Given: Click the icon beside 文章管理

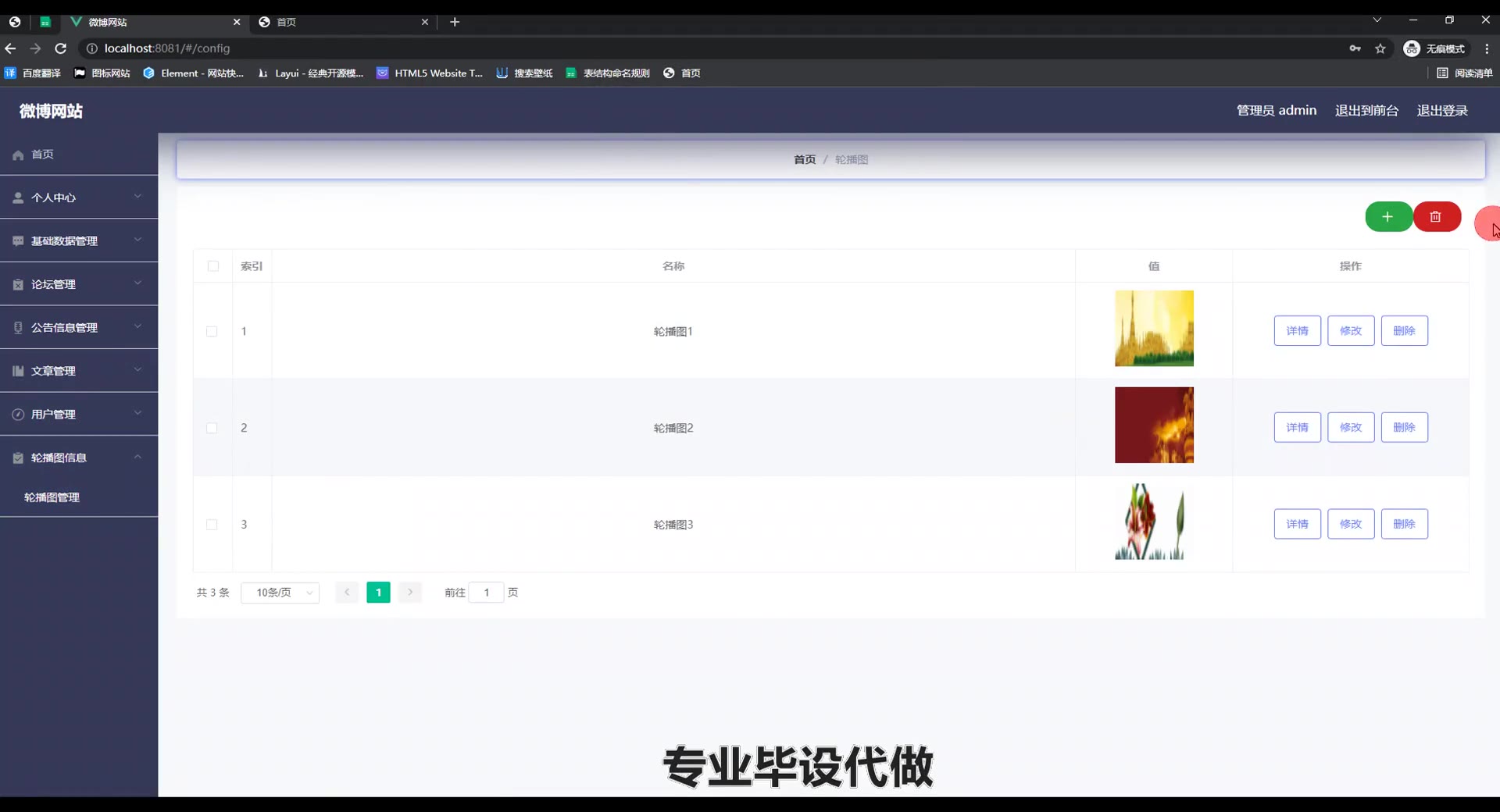Looking at the screenshot, I should point(18,371).
